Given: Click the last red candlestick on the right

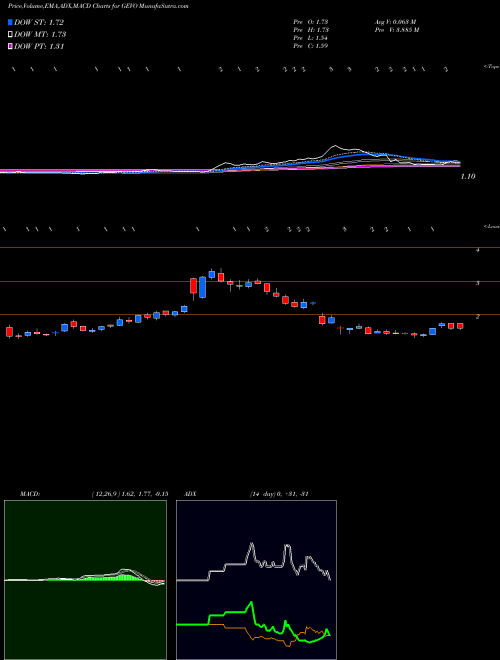Looking at the screenshot, I should tap(460, 326).
